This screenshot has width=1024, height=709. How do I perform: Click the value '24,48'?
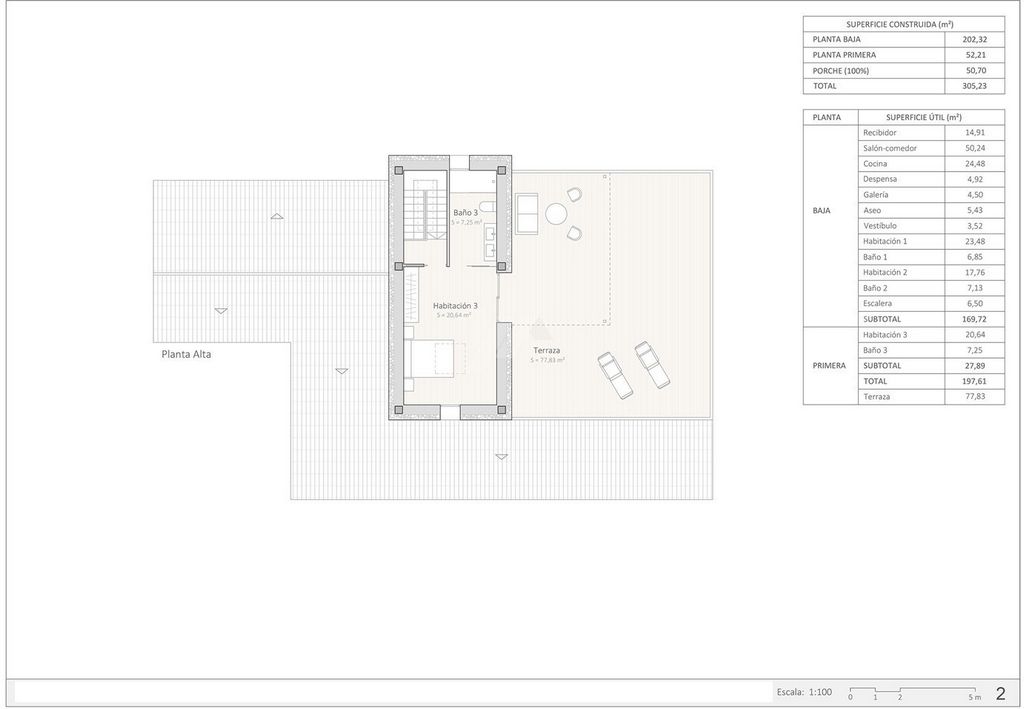click(975, 164)
